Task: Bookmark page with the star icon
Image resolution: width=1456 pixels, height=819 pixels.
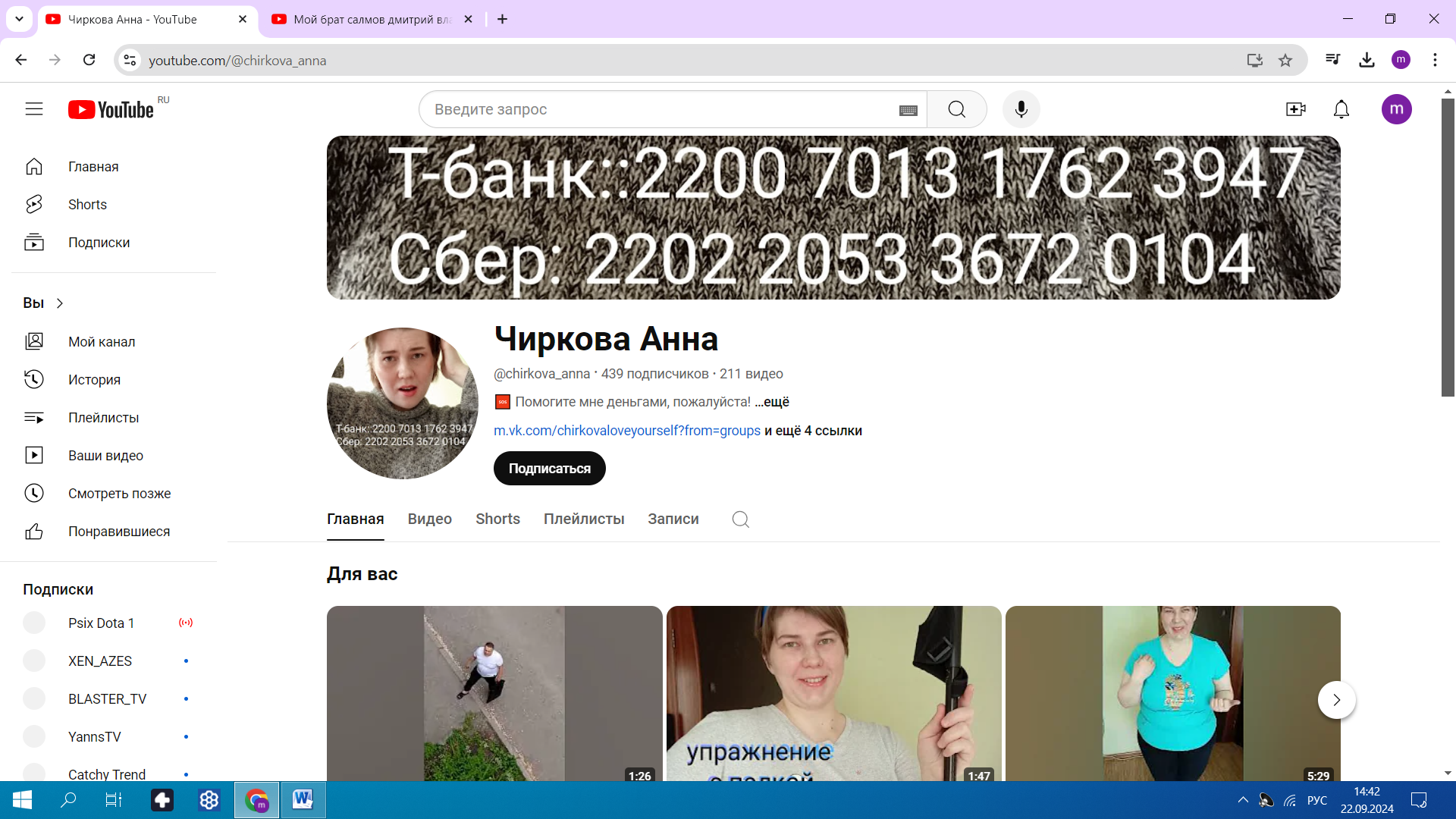Action: point(1285,61)
